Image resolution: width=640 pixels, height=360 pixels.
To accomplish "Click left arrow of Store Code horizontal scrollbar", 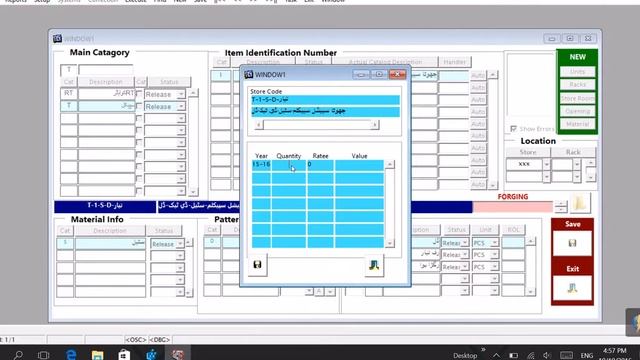I will pyautogui.click(x=258, y=124).
